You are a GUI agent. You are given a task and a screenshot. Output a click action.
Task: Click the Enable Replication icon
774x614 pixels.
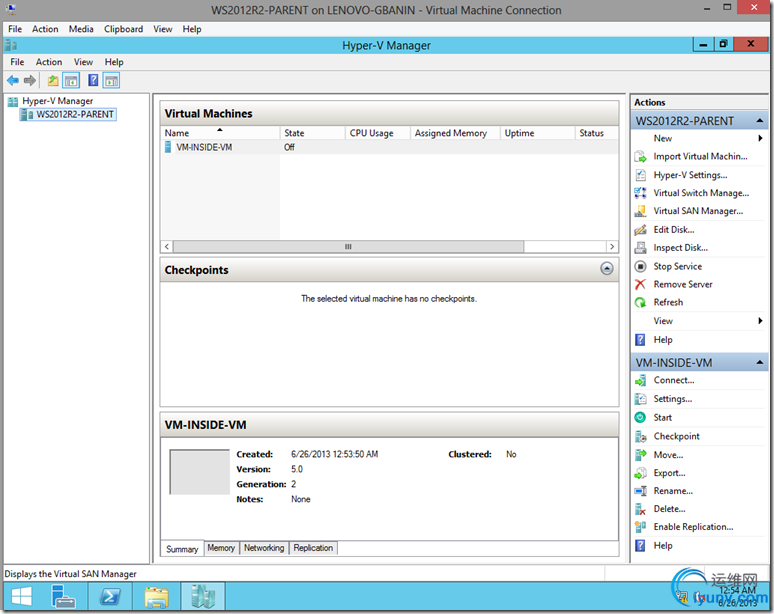[x=640, y=527]
